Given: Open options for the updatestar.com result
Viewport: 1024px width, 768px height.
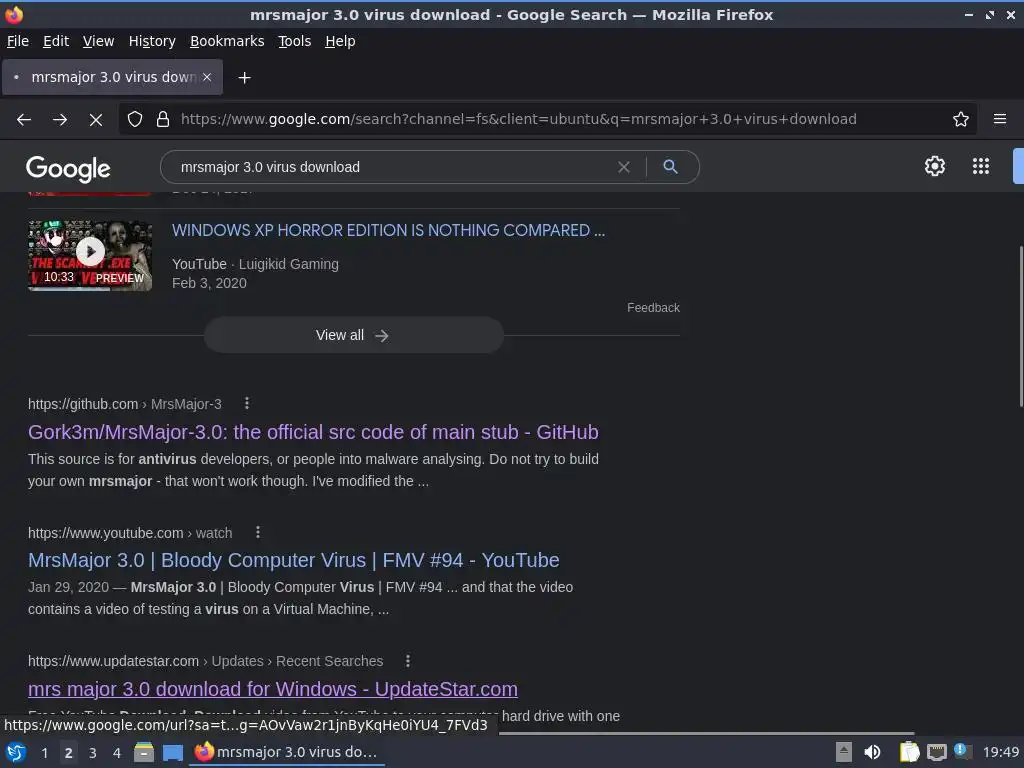Looking at the screenshot, I should tap(408, 661).
